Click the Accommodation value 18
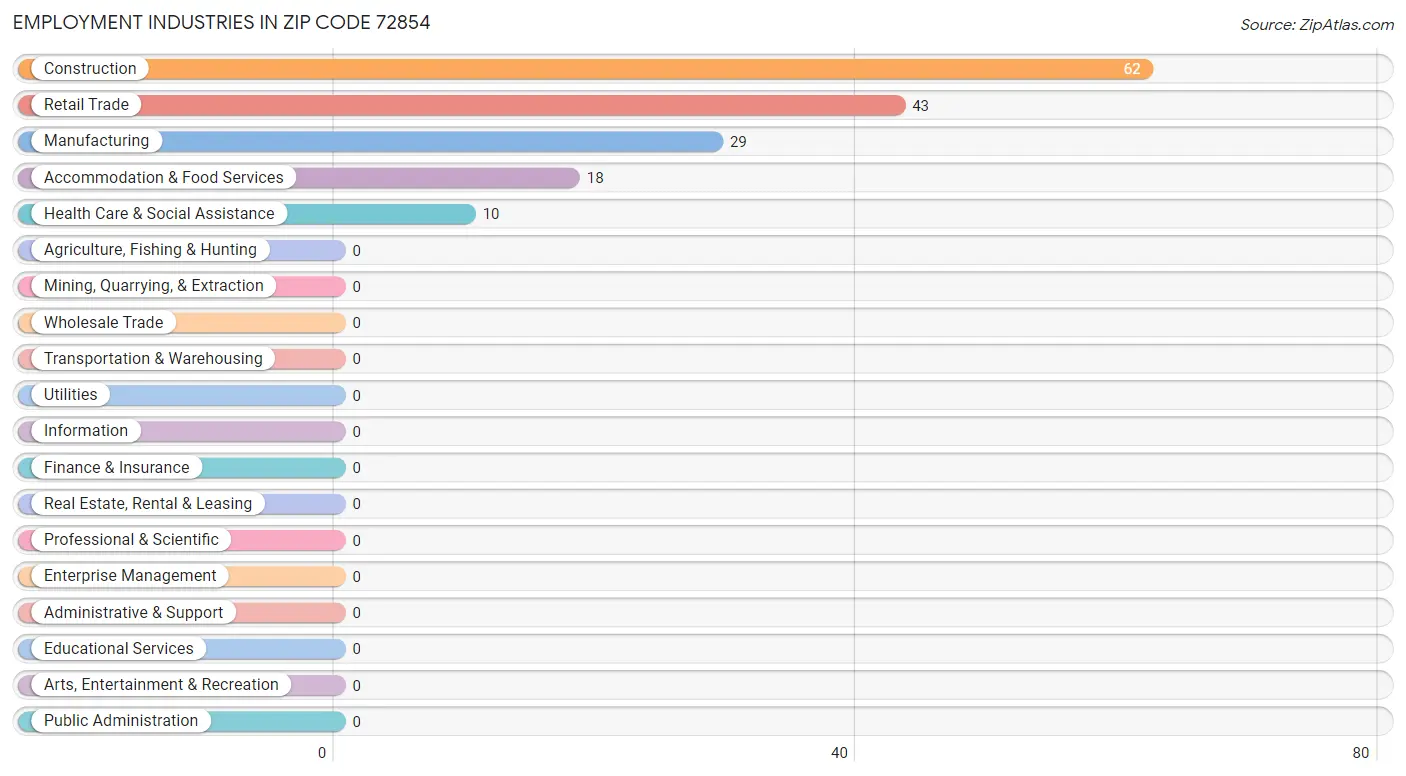The width and height of the screenshot is (1406, 776). pyautogui.click(x=595, y=178)
